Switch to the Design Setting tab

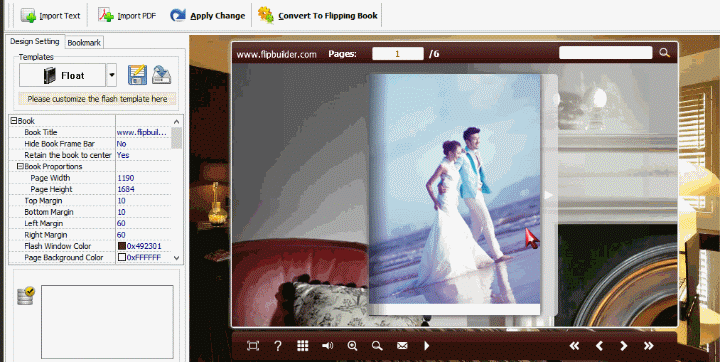[34, 41]
